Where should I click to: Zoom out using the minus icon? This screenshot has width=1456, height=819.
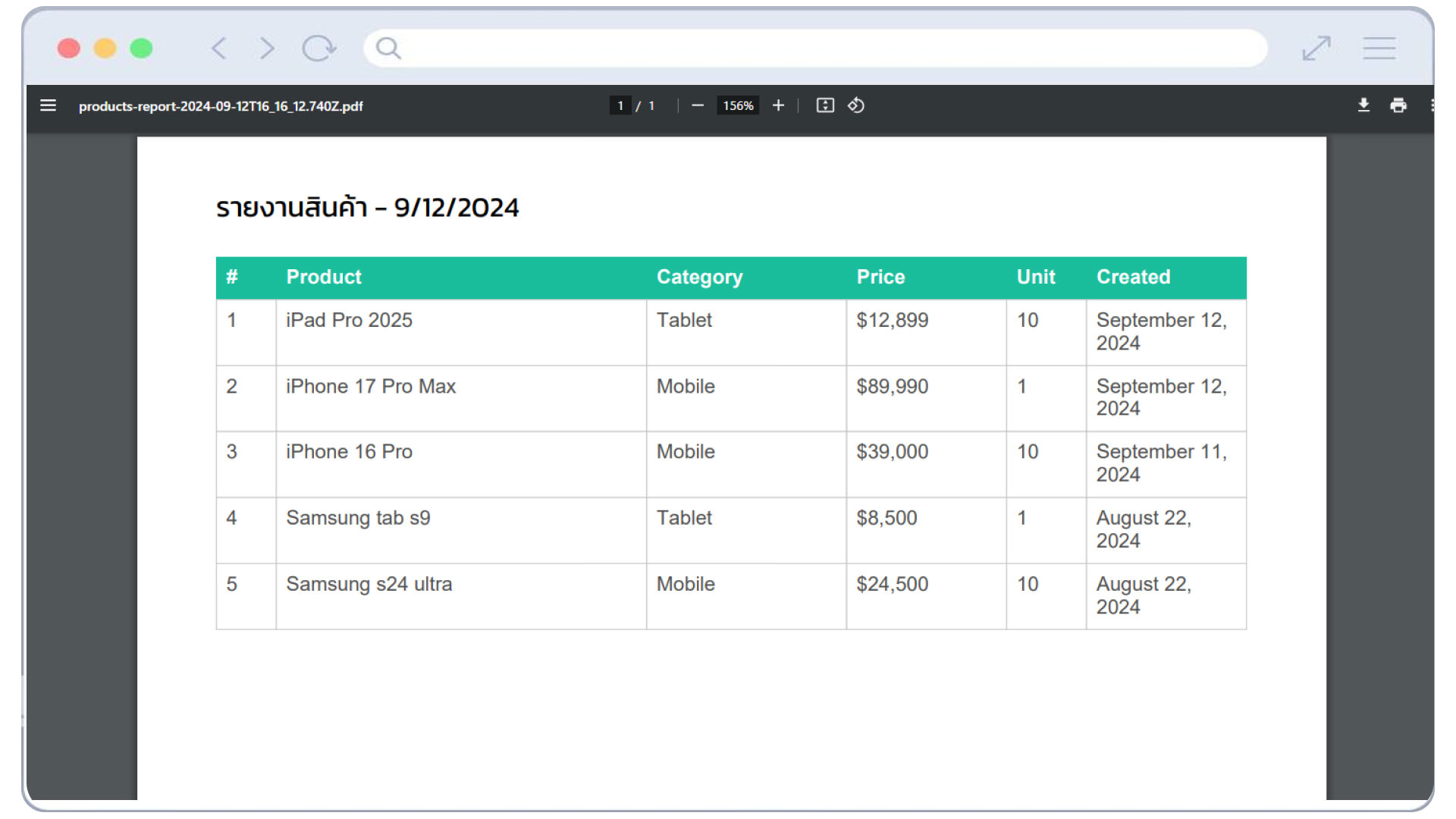pos(698,105)
